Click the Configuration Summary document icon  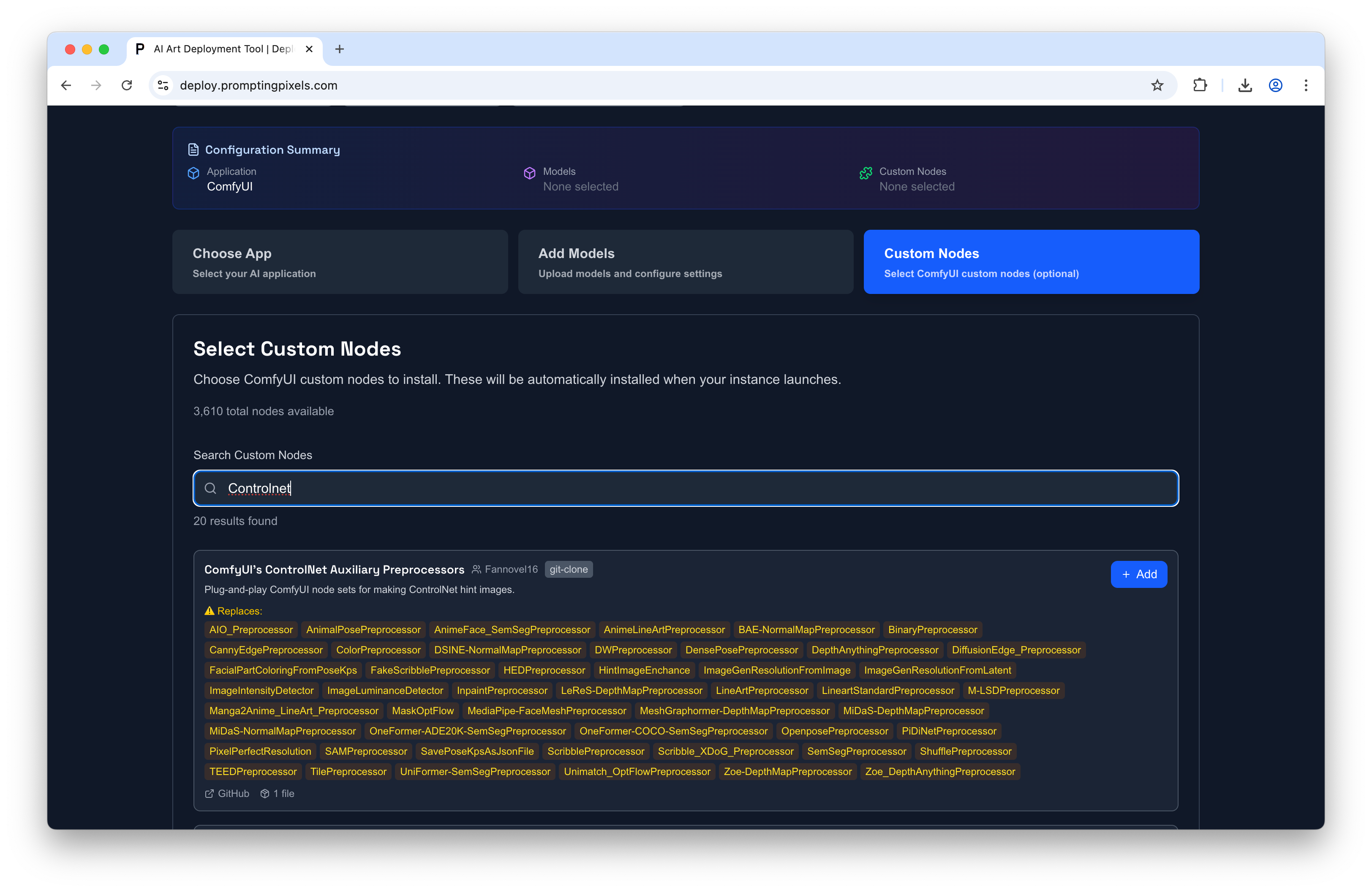pyautogui.click(x=194, y=150)
